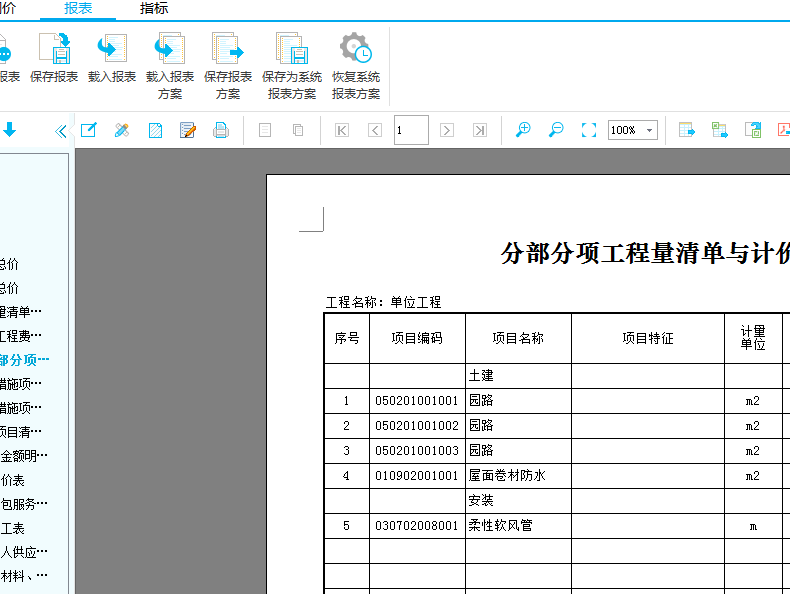Select the 工程费… report in list
This screenshot has width=790, height=594.
pyautogui.click(x=21, y=336)
